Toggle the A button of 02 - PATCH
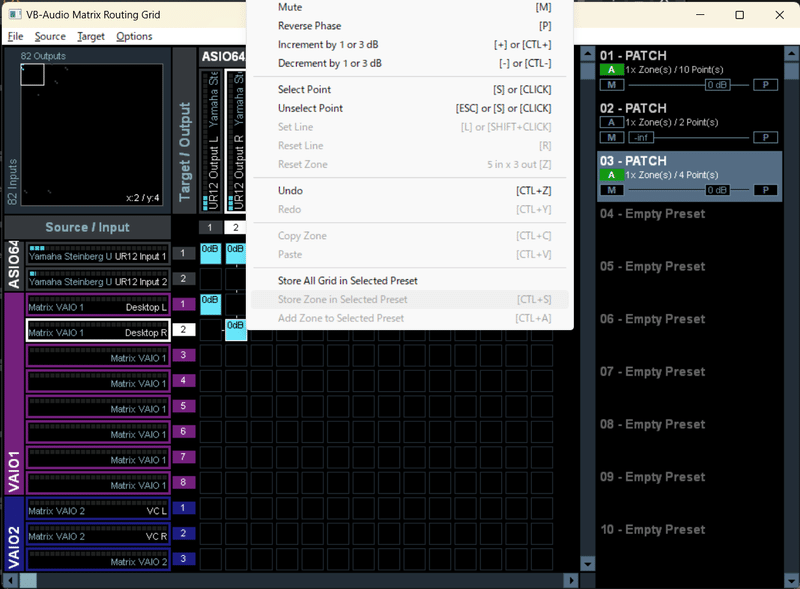This screenshot has height=589, width=800. 611,122
